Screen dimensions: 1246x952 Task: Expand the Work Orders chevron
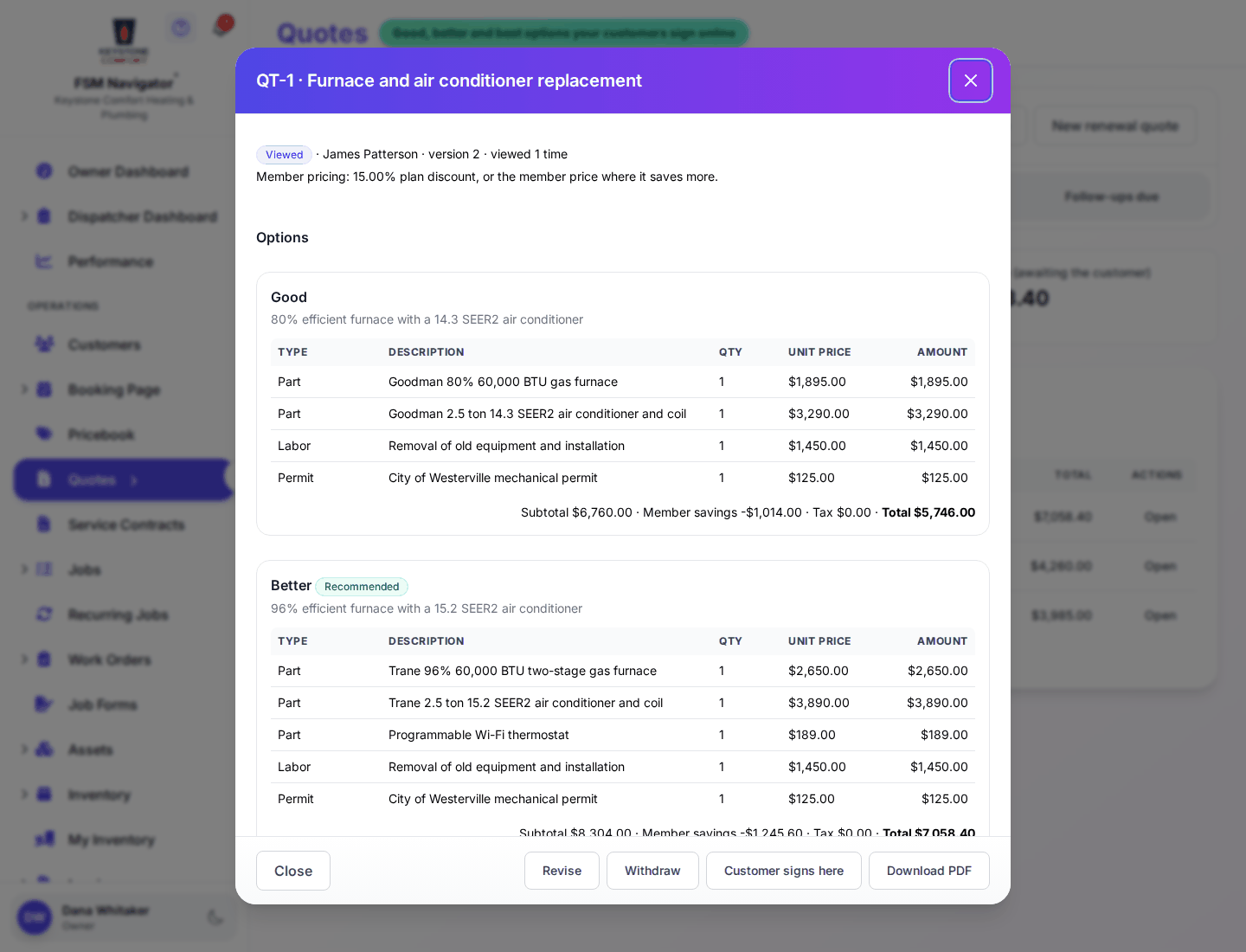pyautogui.click(x=24, y=659)
